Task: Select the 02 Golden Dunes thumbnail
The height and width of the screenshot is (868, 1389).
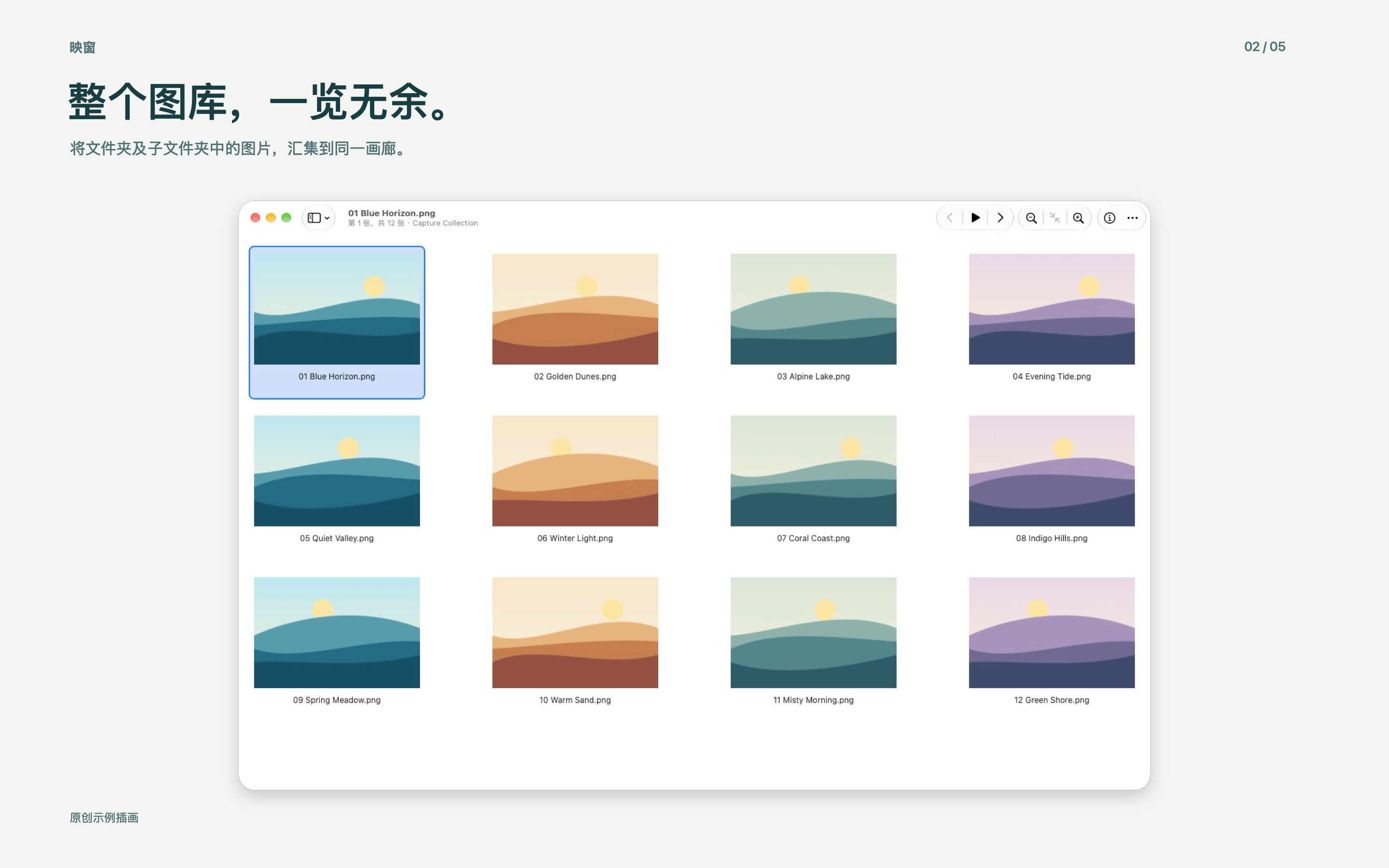Action: coord(575,309)
